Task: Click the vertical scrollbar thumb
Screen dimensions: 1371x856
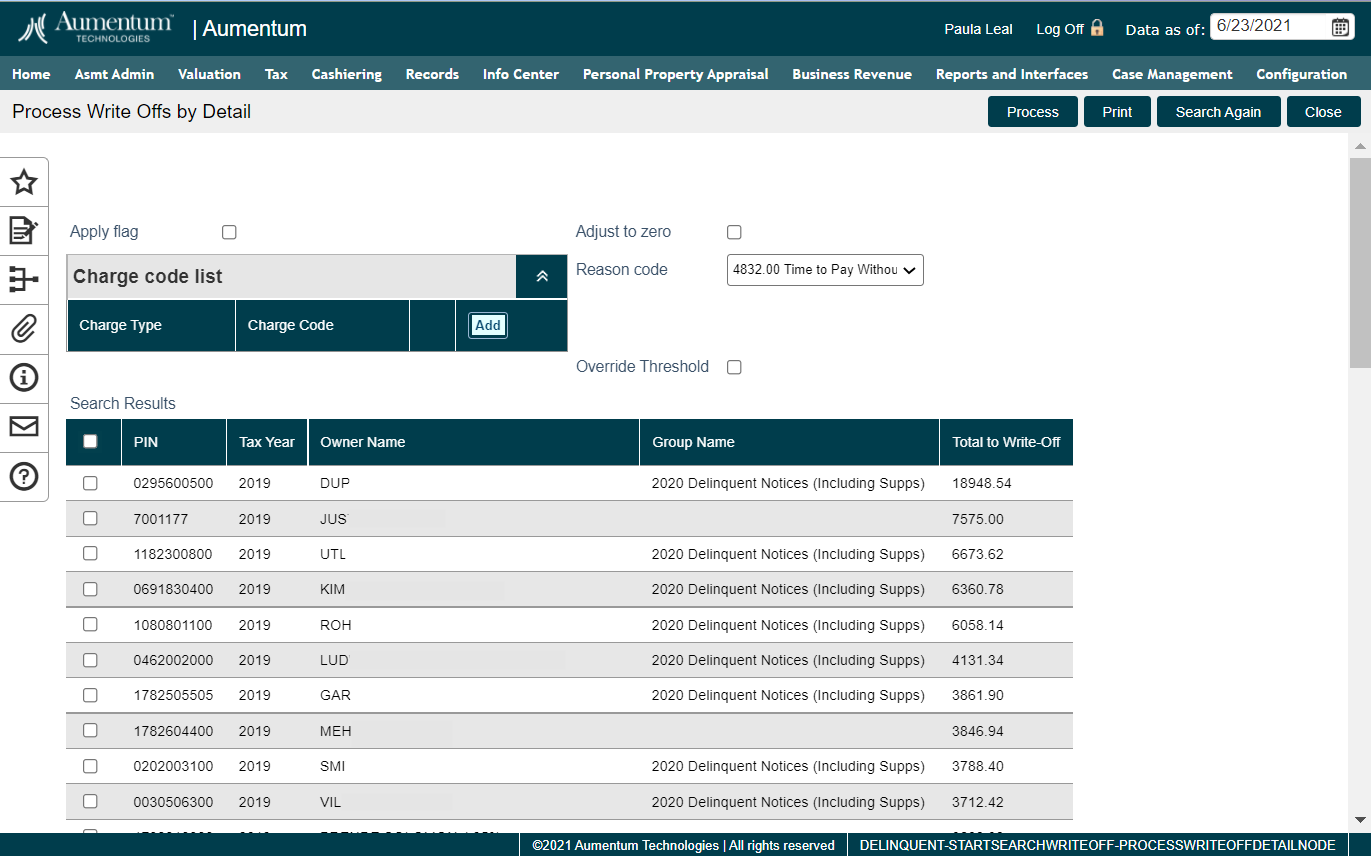Action: click(1360, 262)
